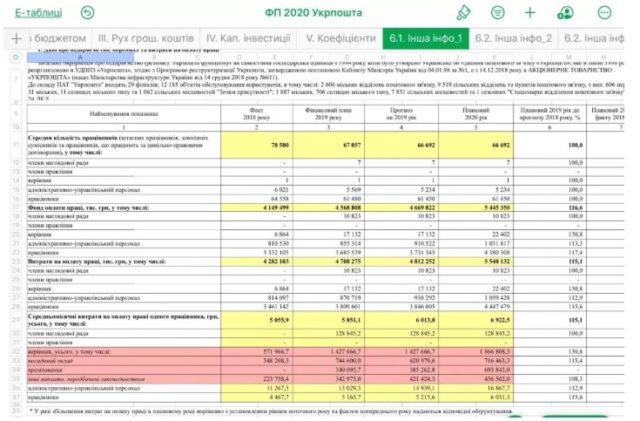This screenshot has width=640, height=421.
Task: Select the active 6.1. Інша інфо_1 tab
Action: (x=425, y=38)
